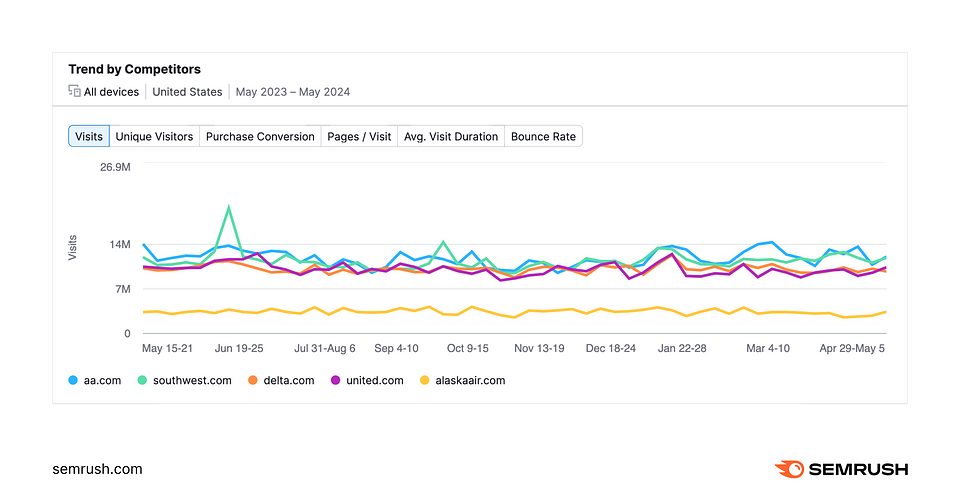Click the 7M axis value
Viewport: 960px width, 495px height.
pos(123,289)
